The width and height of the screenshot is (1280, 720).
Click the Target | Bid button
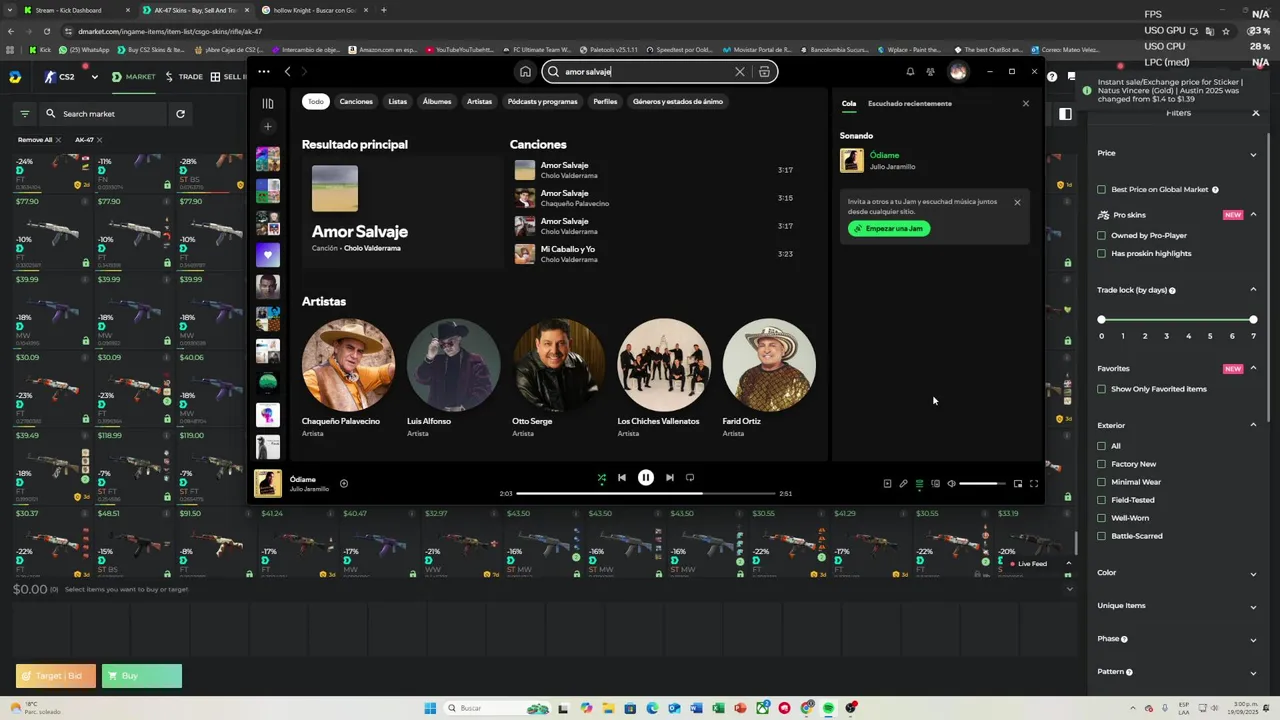[x=56, y=676]
